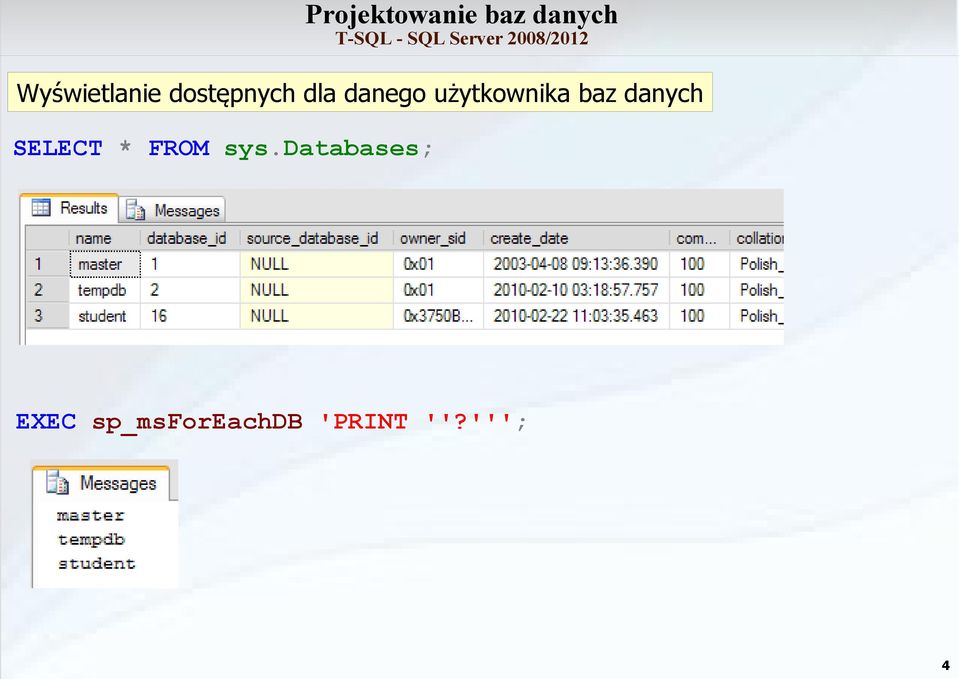Click the SELECT keyword
959x679 pixels.
(x=57, y=148)
